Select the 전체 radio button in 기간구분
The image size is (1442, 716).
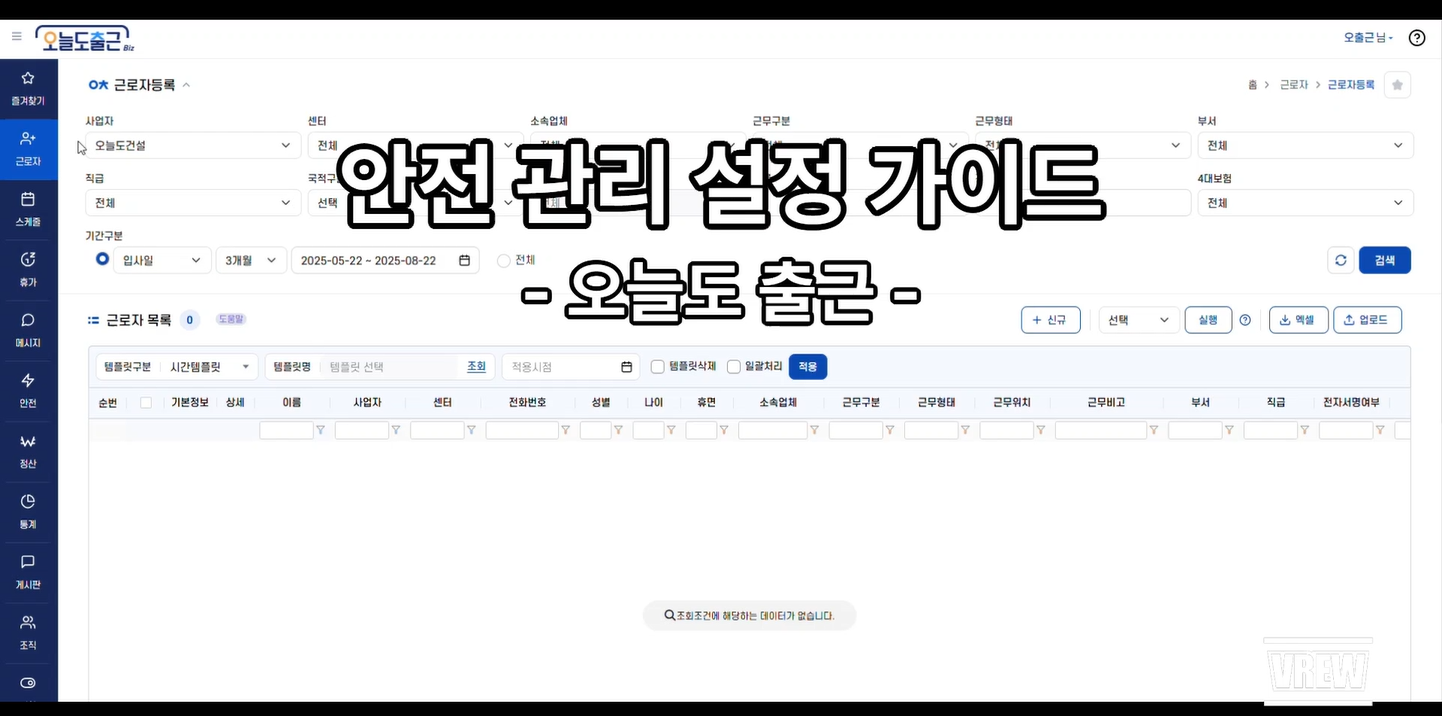coord(503,260)
